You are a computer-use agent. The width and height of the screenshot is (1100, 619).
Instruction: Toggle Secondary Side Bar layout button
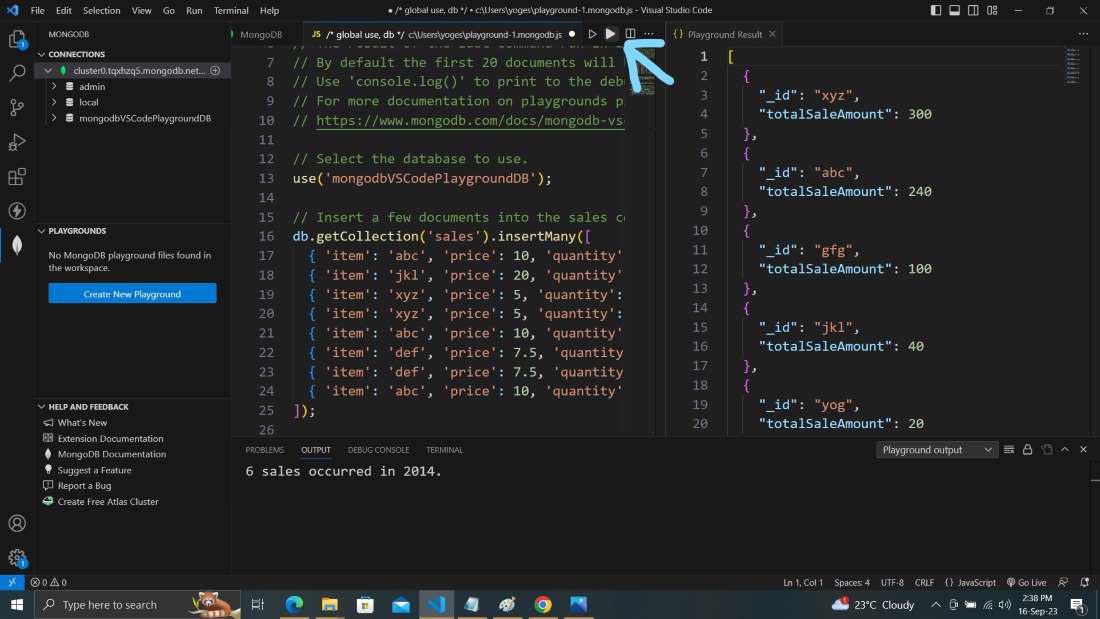point(973,10)
